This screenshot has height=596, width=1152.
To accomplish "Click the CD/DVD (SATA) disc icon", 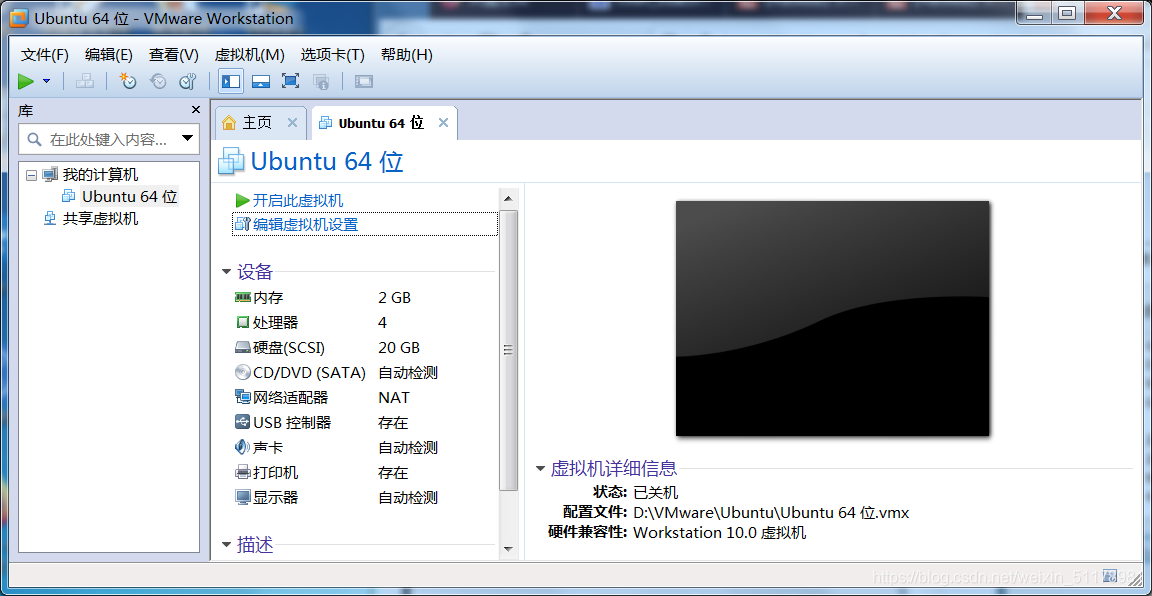I will 242,373.
